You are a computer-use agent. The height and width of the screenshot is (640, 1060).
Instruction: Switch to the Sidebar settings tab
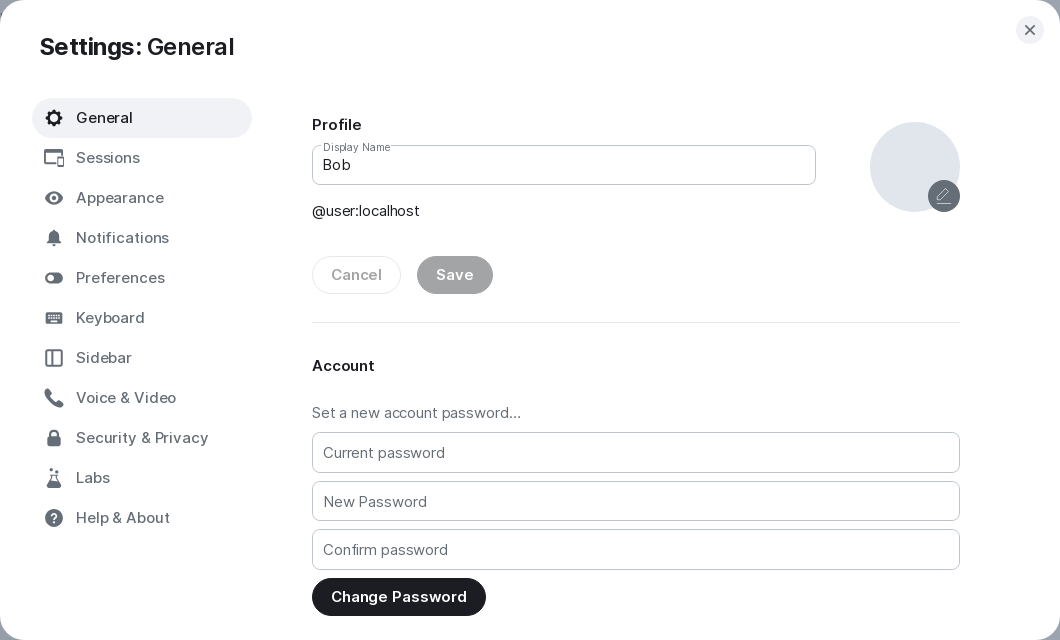[104, 358]
